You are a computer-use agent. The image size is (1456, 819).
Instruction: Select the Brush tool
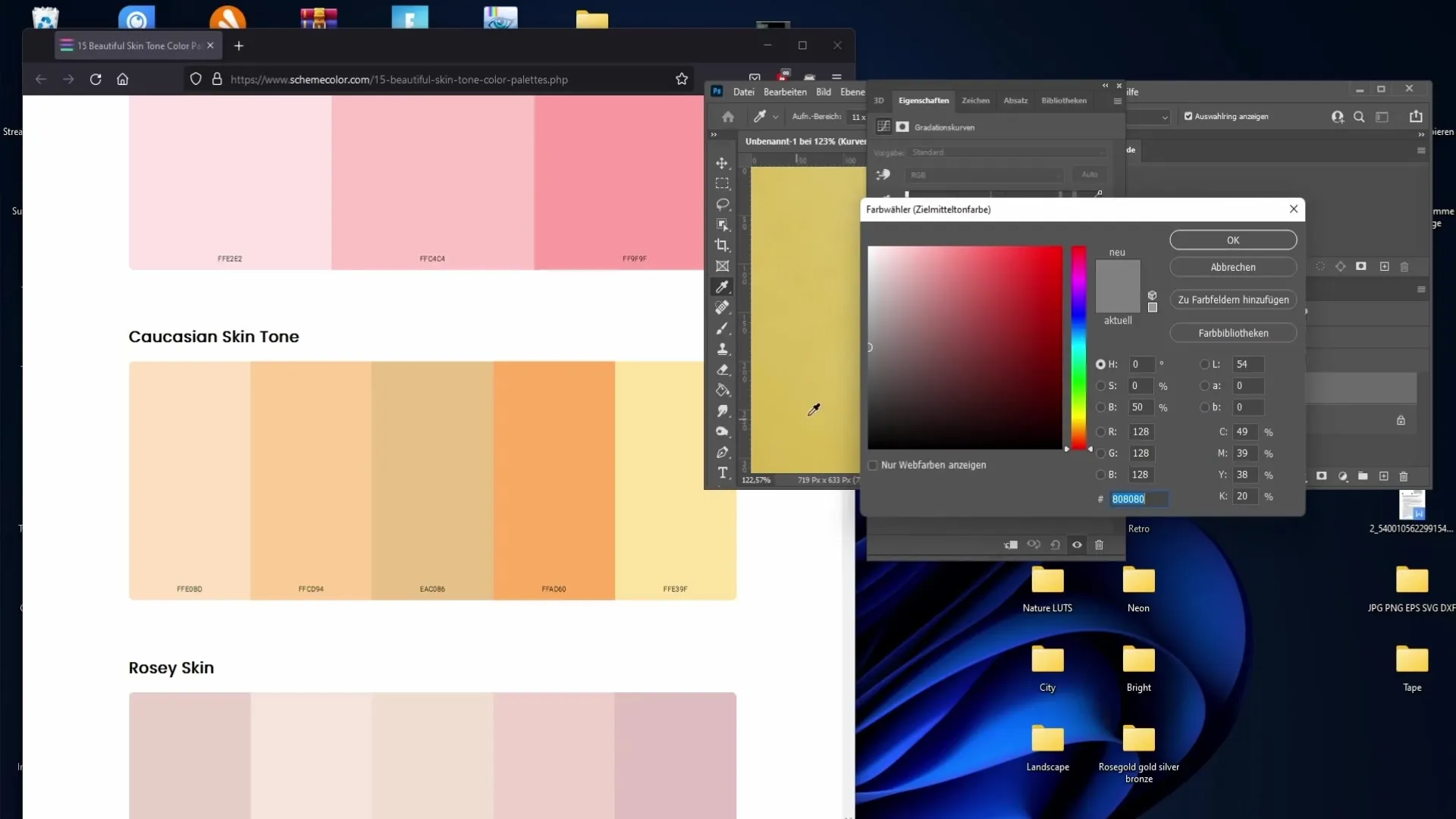point(722,328)
